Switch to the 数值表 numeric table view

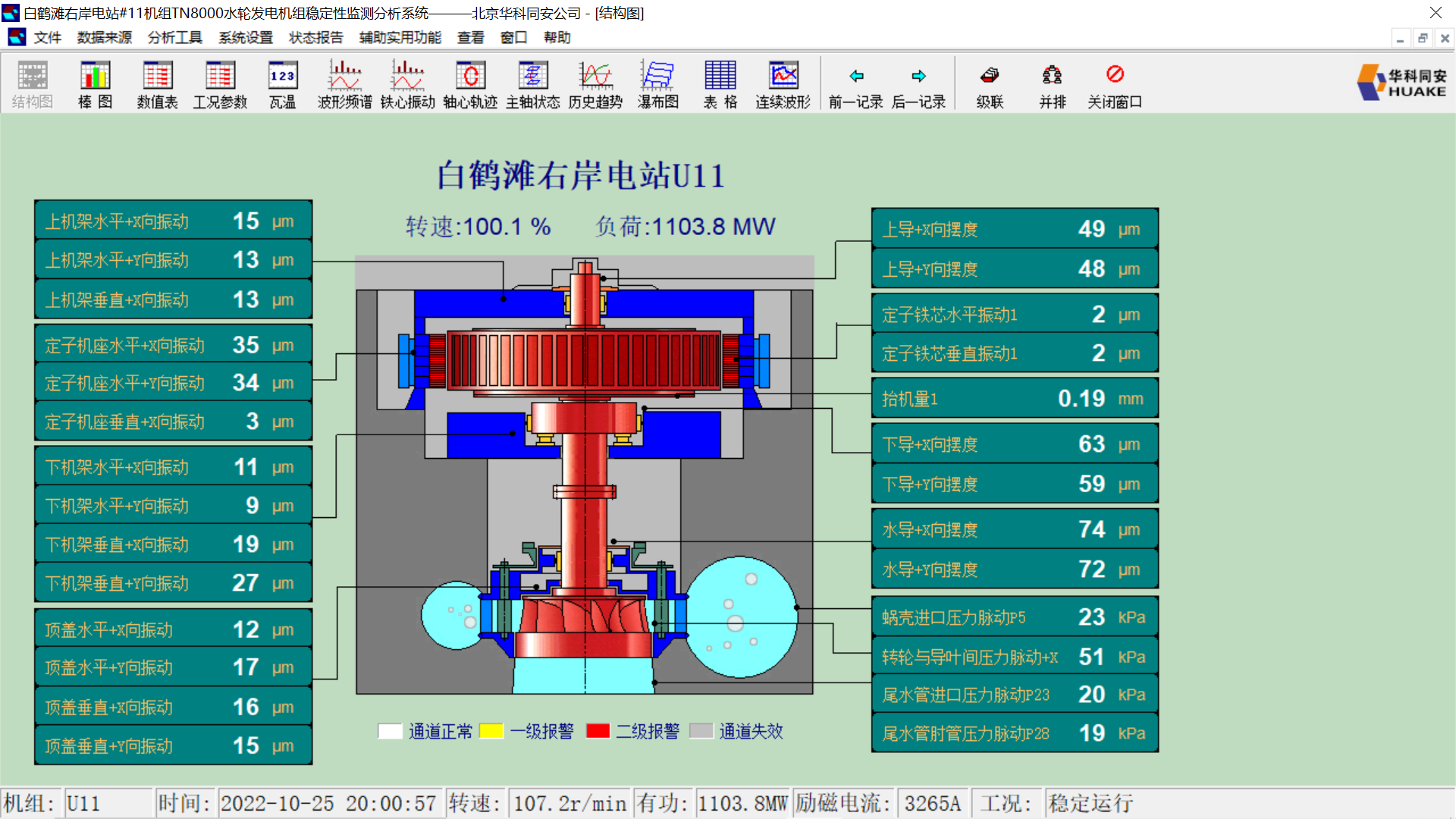[157, 83]
